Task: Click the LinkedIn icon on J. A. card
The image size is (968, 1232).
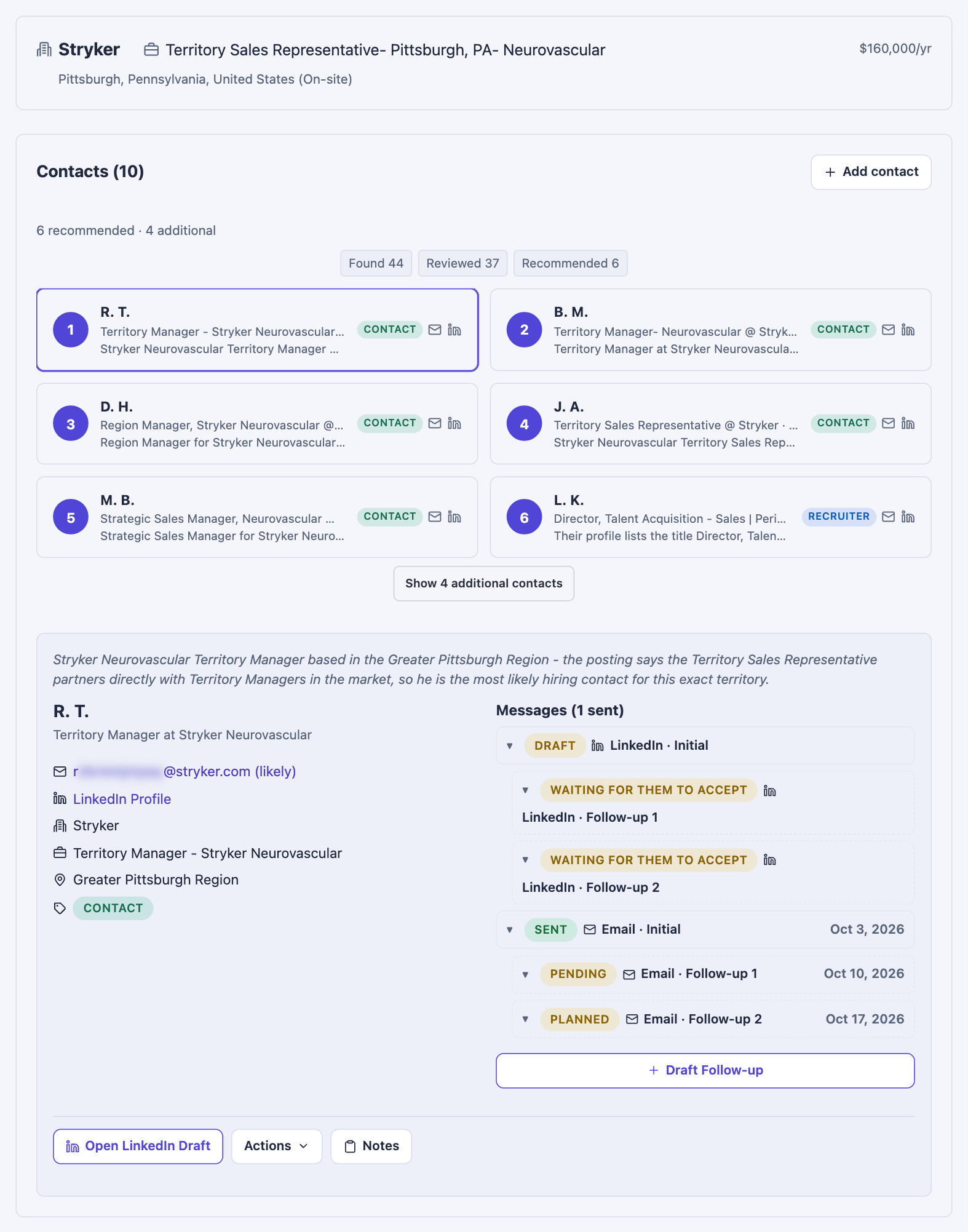Action: coord(908,423)
